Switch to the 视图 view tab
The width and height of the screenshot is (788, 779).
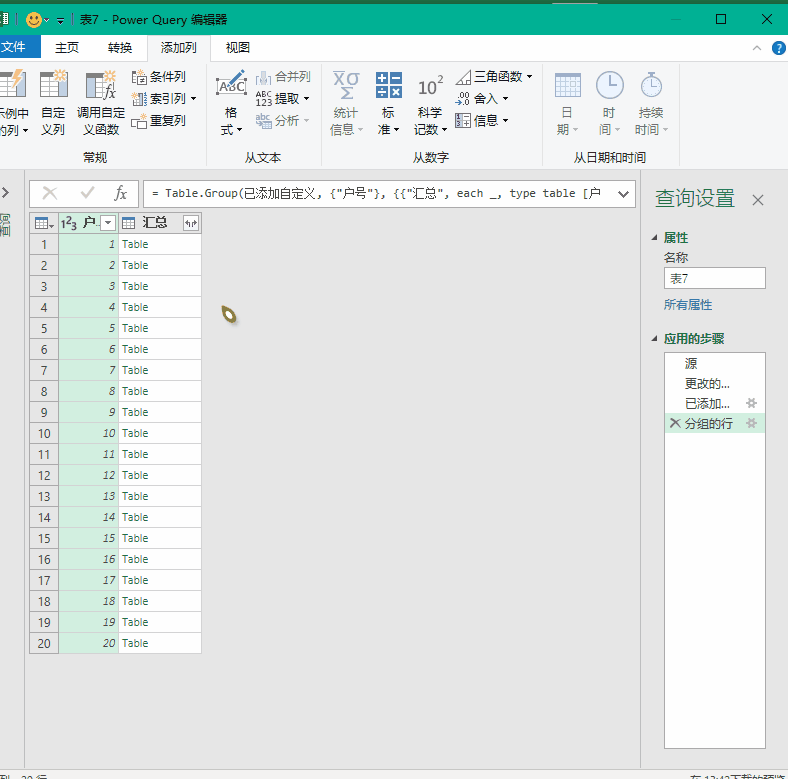(x=238, y=48)
